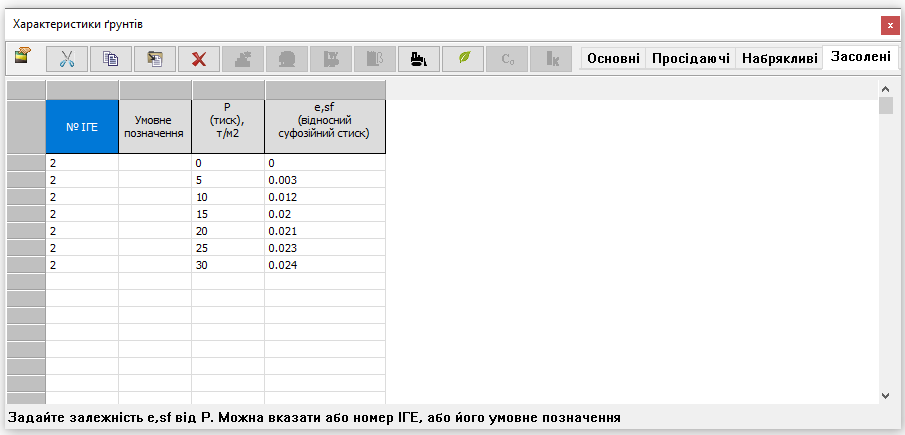905x435 pixels.
Task: Click the scroll down arrow of the table
Action: click(885, 395)
